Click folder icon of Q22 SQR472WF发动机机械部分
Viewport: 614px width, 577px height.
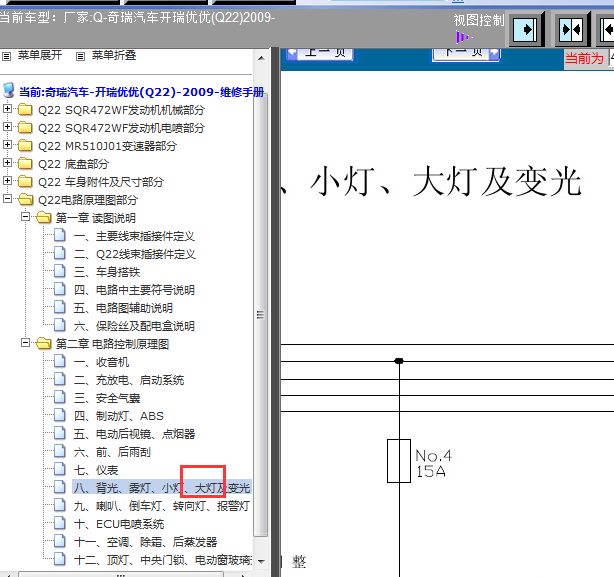coord(25,109)
